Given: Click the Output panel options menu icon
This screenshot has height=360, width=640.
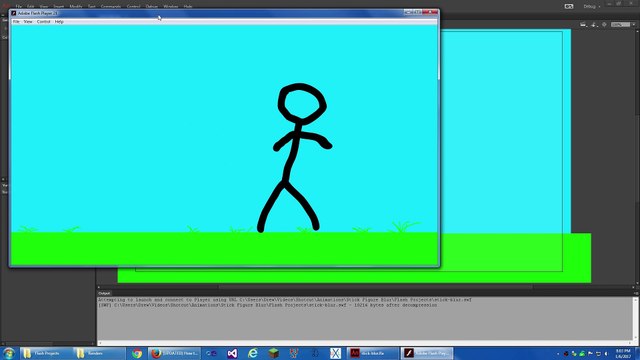Looking at the screenshot, I should click(x=636, y=293).
